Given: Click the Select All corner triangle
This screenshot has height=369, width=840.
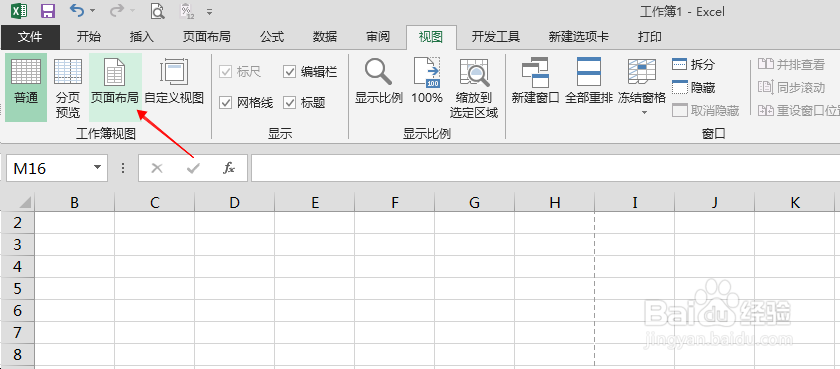Looking at the screenshot, I should point(24,203).
